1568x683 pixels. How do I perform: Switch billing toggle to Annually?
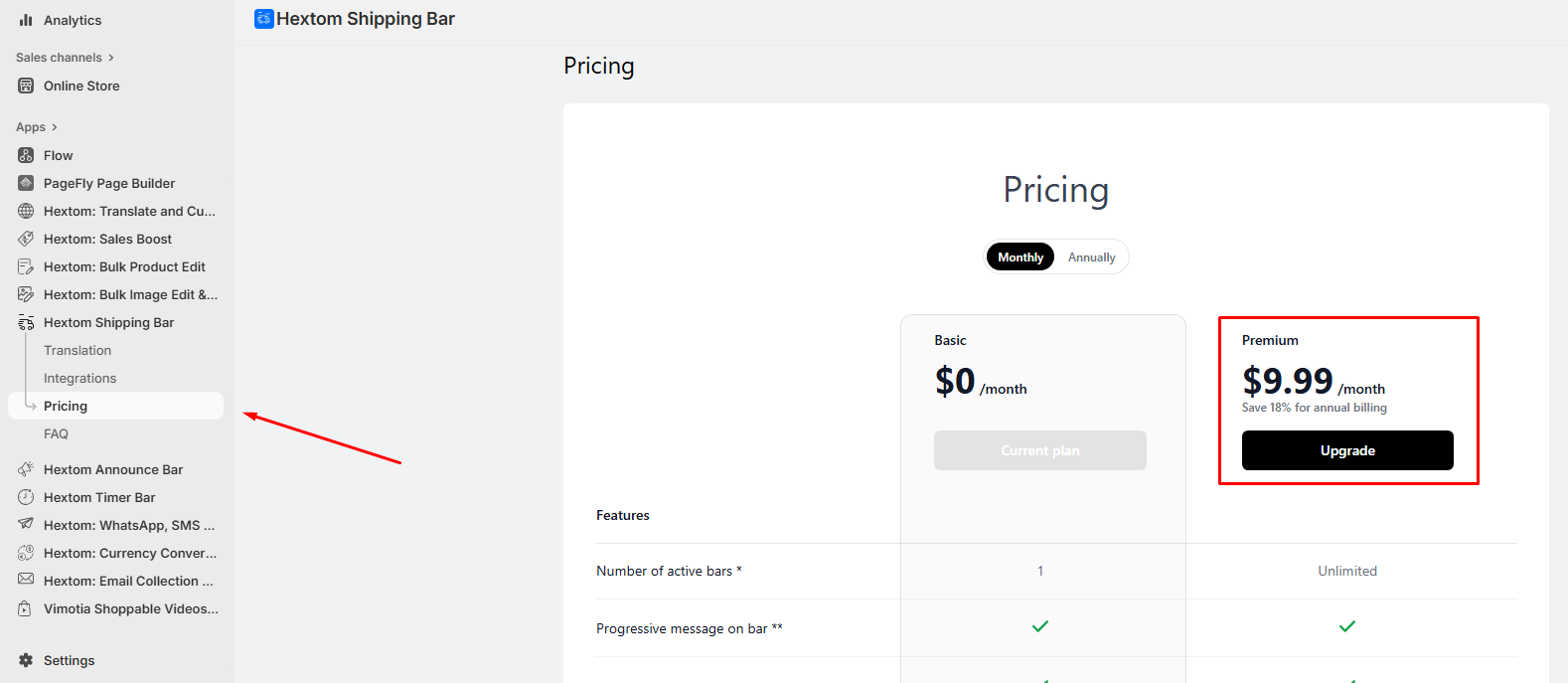click(1091, 257)
